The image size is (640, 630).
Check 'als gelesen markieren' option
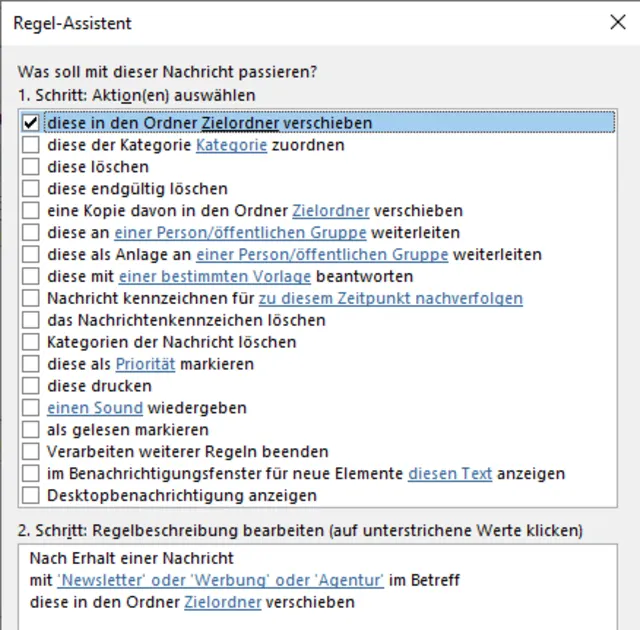click(x=30, y=430)
